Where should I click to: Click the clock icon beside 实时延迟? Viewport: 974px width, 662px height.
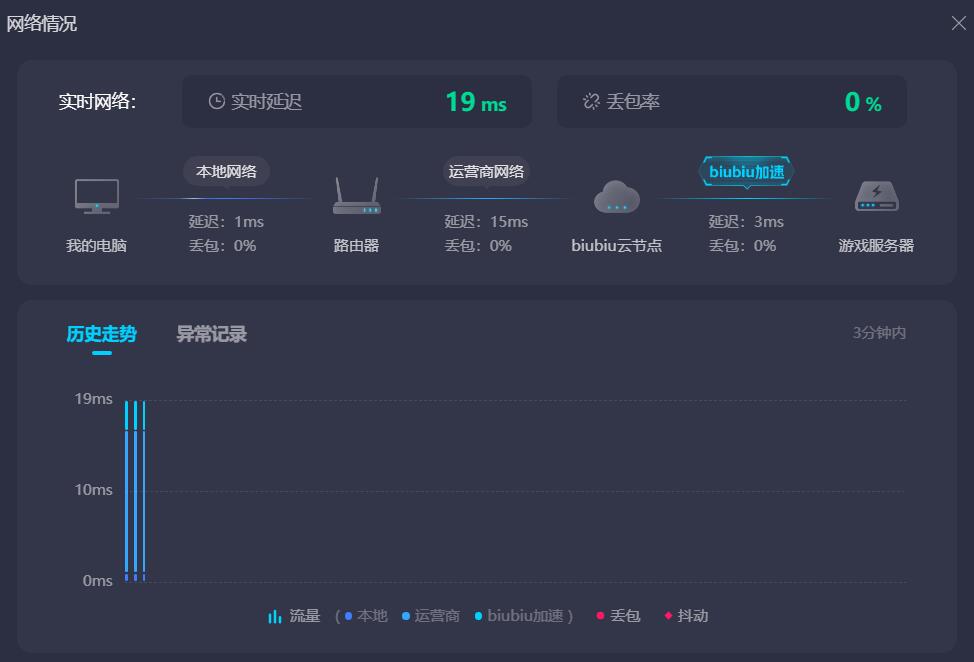pyautogui.click(x=216, y=101)
